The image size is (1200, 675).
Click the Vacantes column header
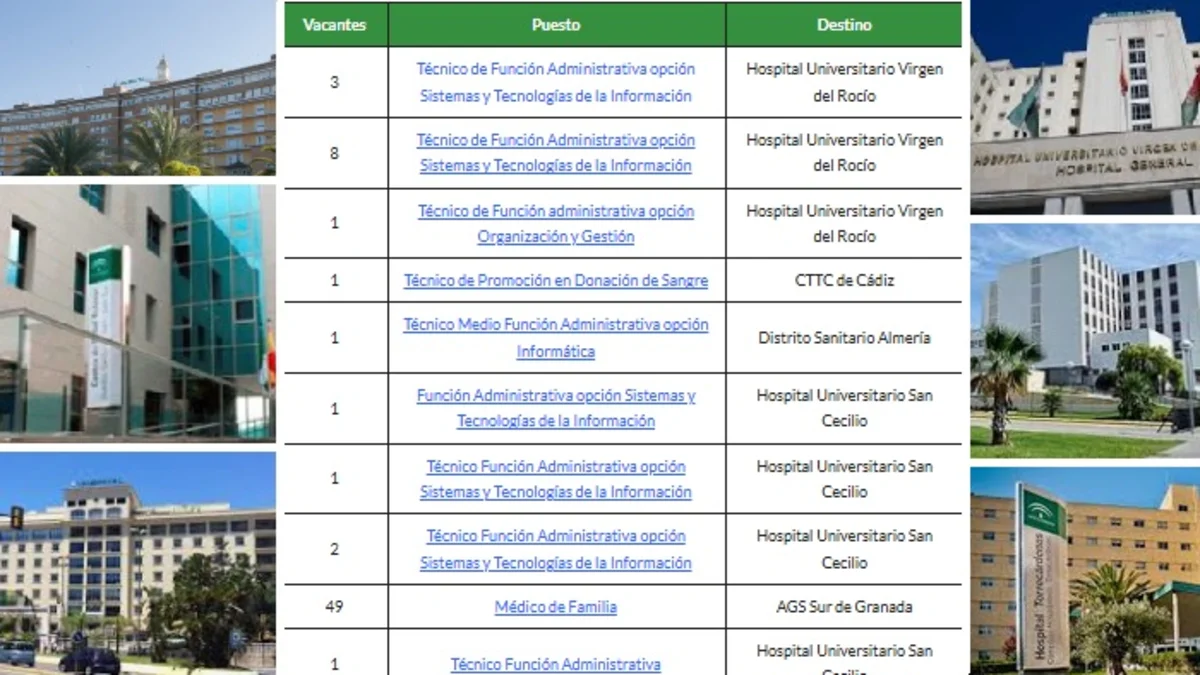(334, 24)
